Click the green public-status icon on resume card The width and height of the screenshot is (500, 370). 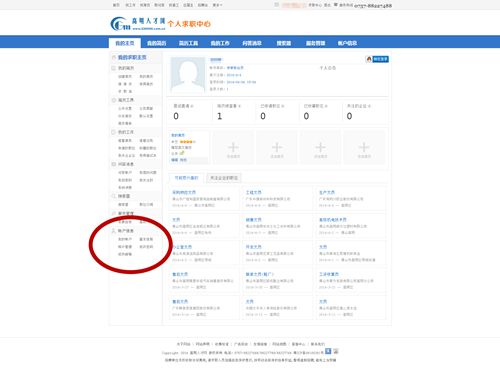(182, 153)
